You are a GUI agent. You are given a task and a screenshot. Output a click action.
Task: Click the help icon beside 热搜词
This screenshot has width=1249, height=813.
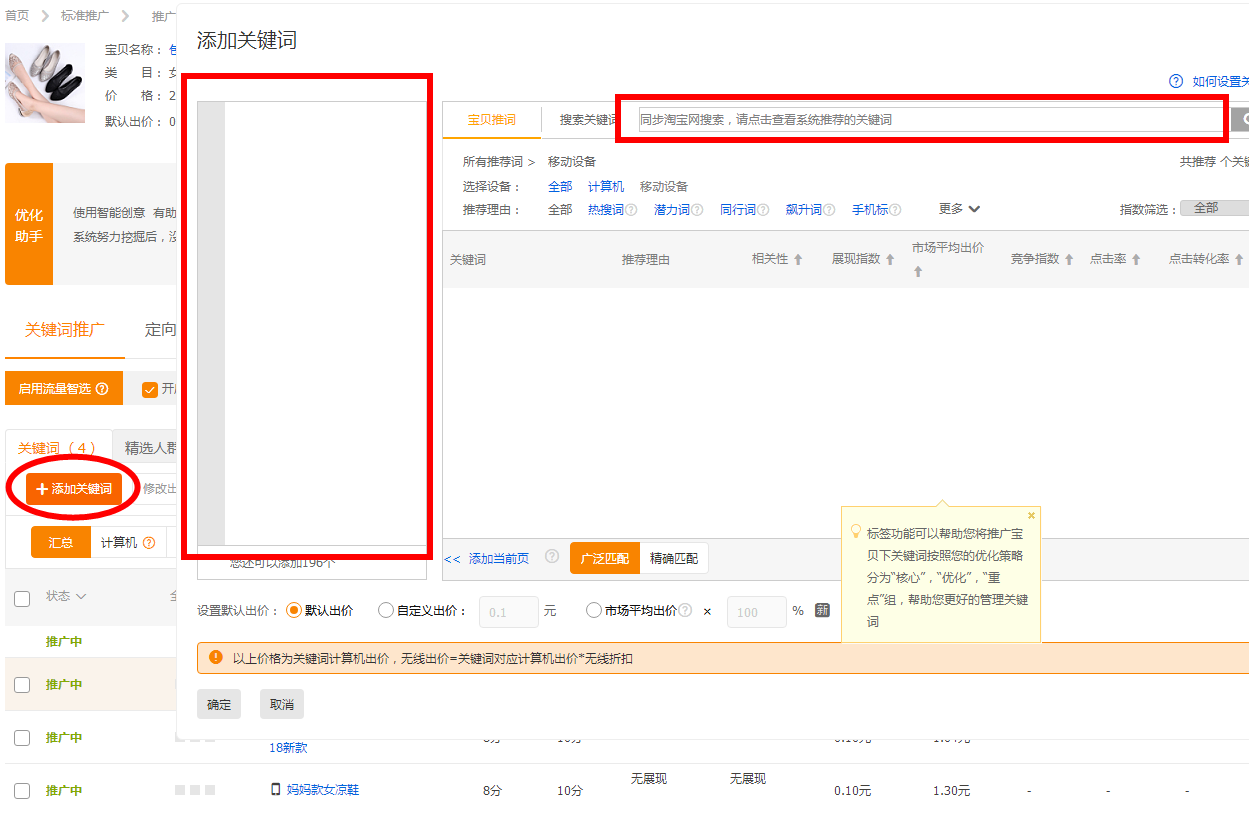[x=631, y=210]
